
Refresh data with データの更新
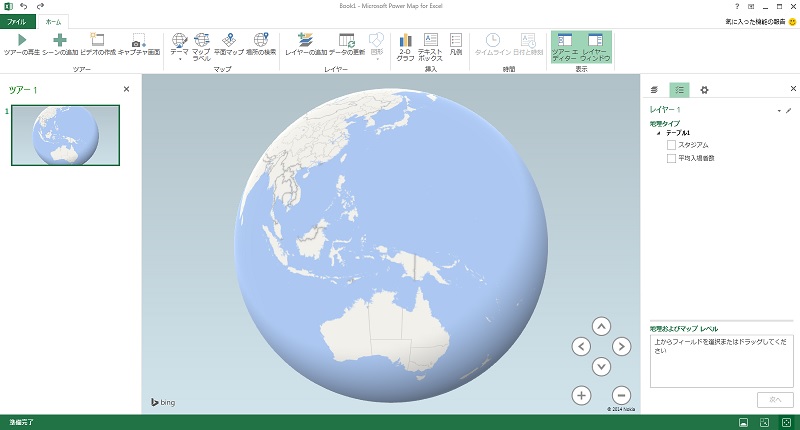(347, 44)
